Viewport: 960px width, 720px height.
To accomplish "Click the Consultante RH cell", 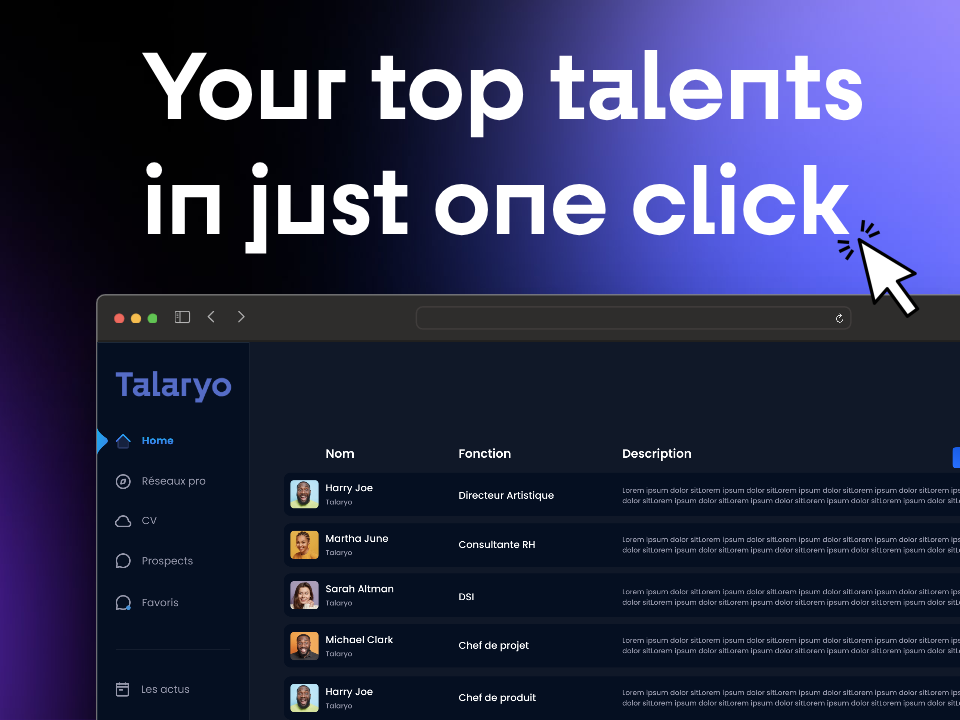I will coord(497,545).
